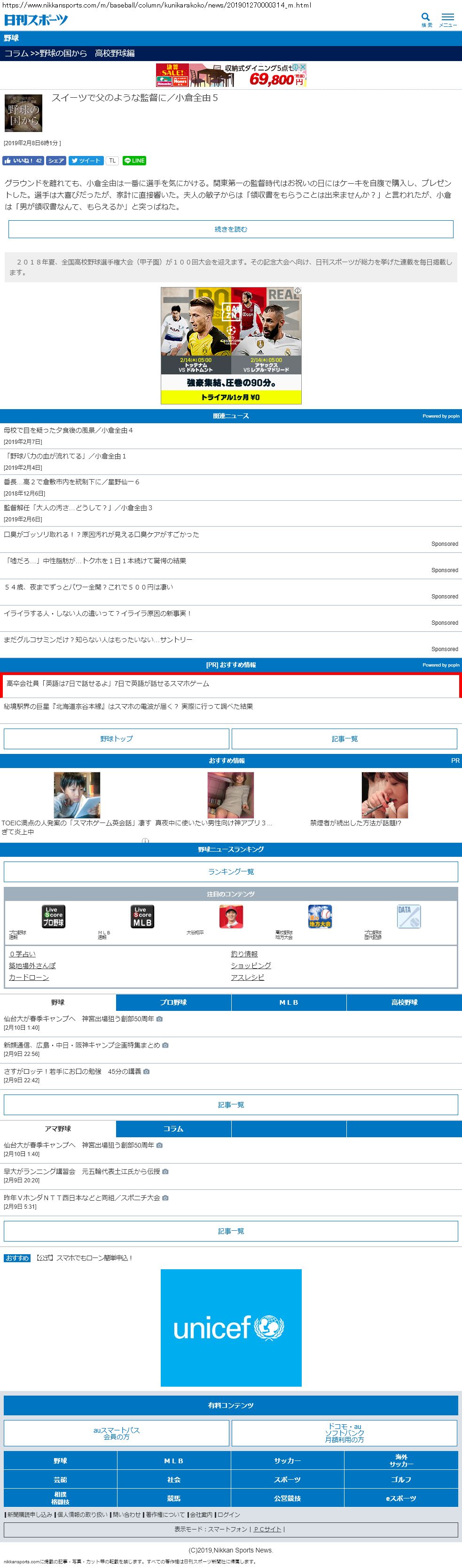Viewport: 462px width, 1568px height.
Task: Open the ランキング一覧 button
Action: [231, 872]
